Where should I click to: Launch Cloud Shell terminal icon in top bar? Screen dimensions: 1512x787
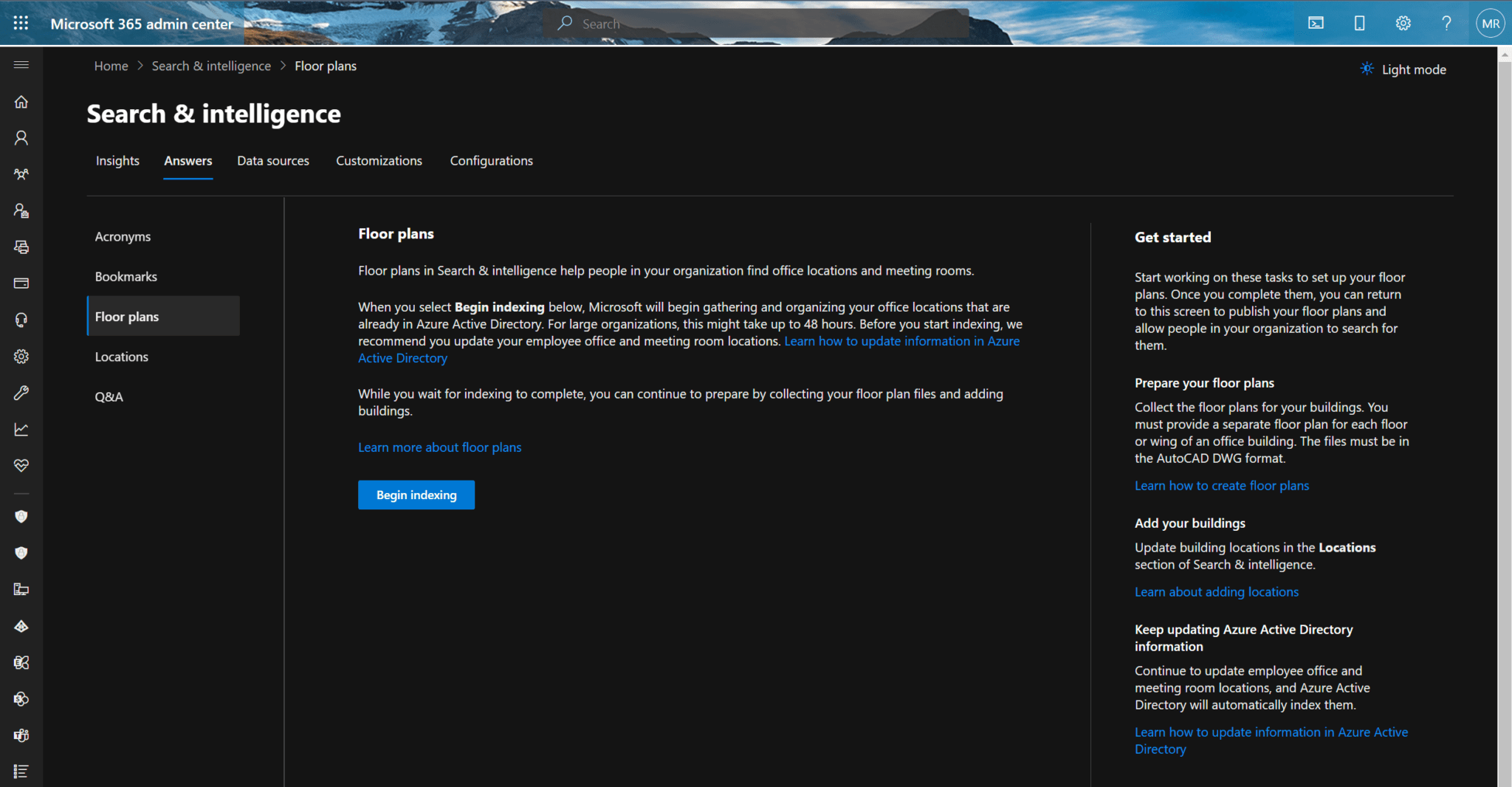(x=1316, y=23)
